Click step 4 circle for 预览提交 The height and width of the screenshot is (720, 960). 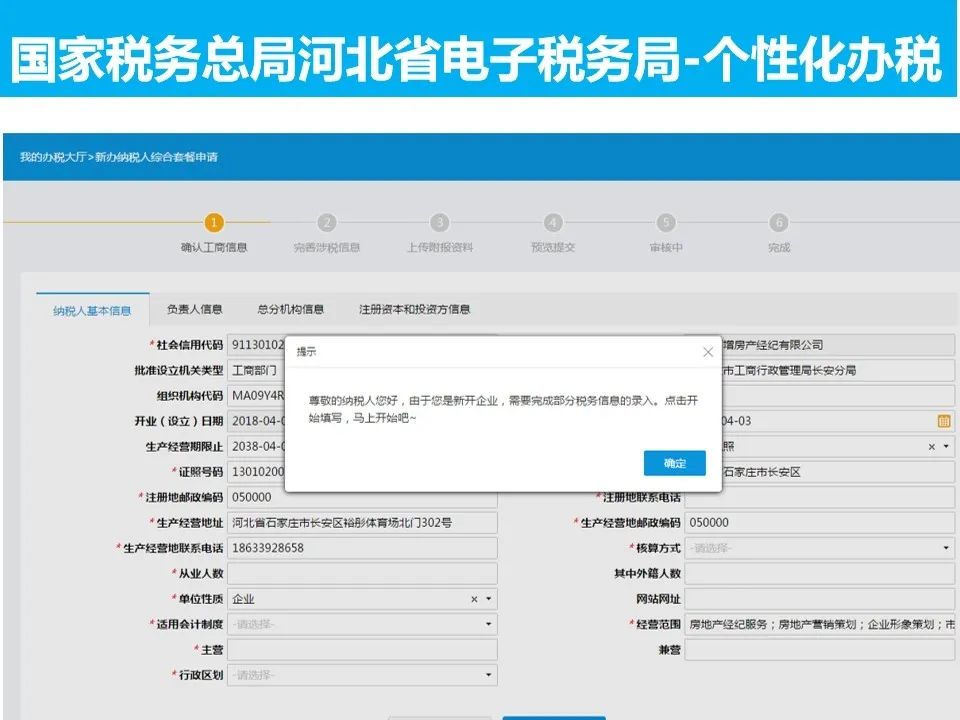click(553, 222)
